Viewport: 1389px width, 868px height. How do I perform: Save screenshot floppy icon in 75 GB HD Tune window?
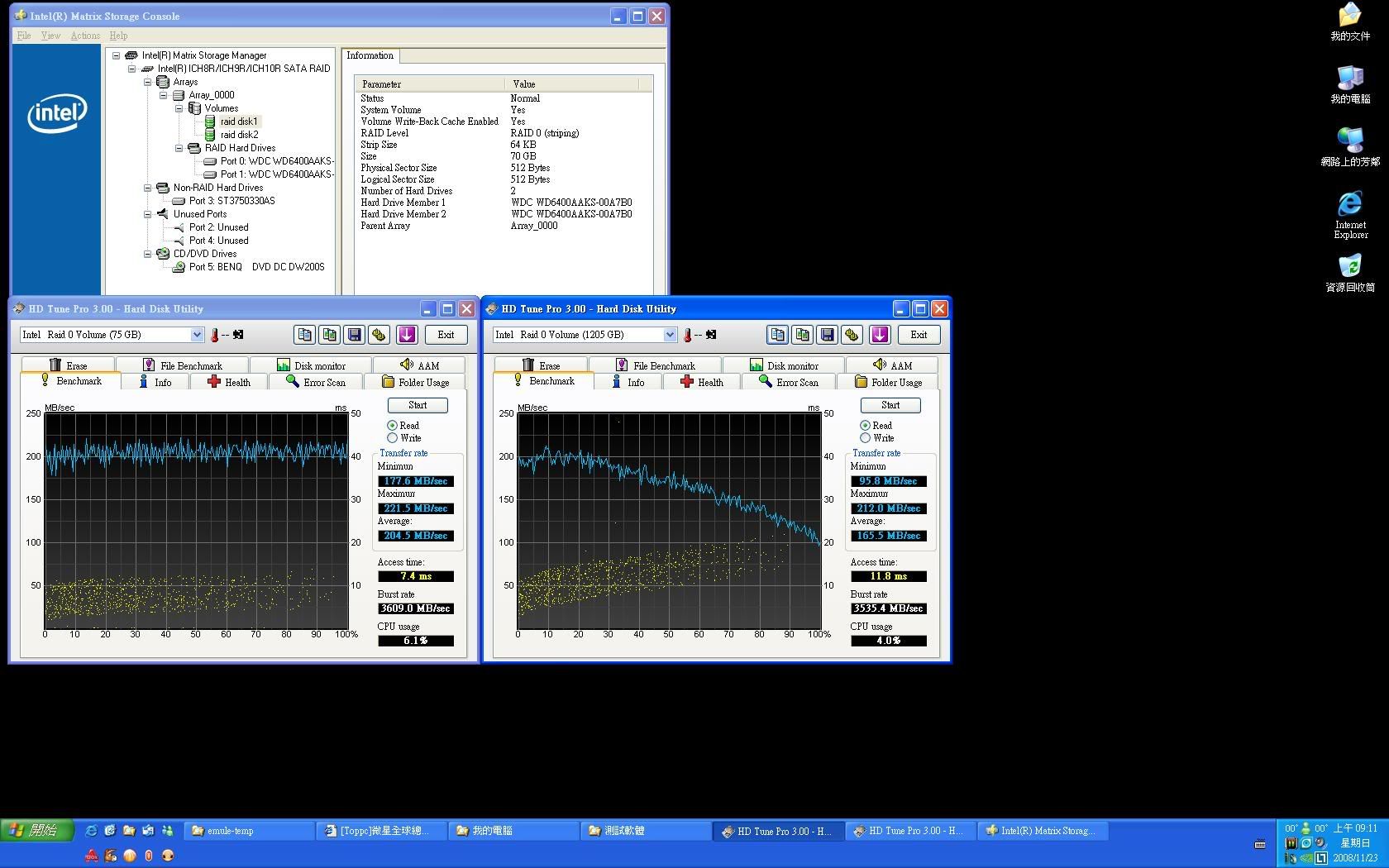tap(354, 335)
